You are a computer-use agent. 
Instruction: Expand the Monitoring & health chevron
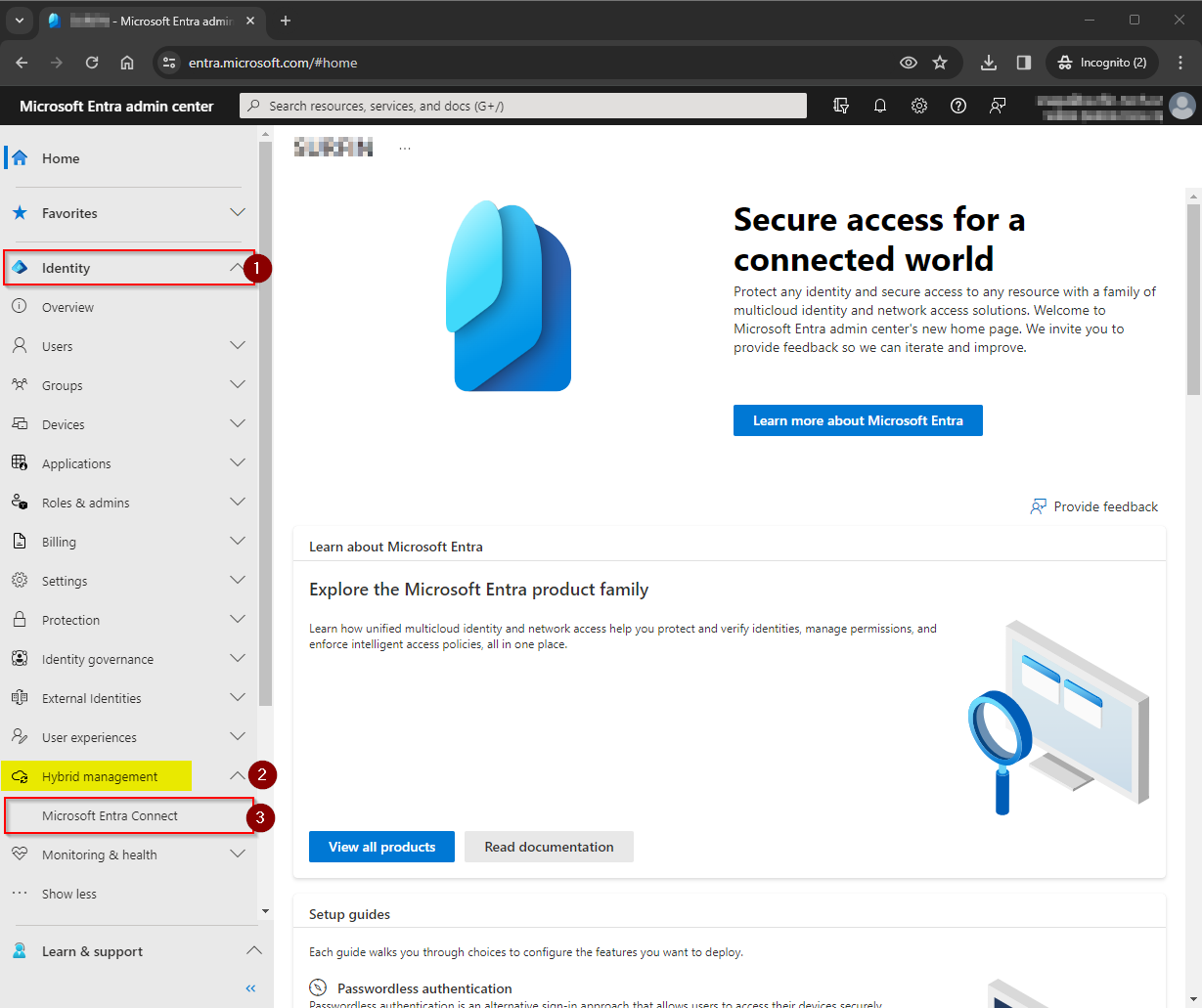click(238, 854)
